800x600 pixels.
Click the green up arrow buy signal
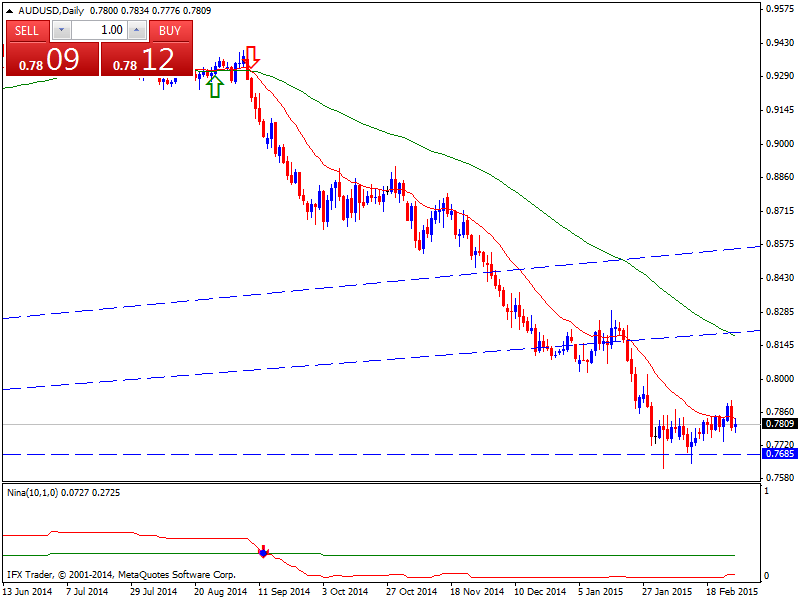click(x=215, y=86)
